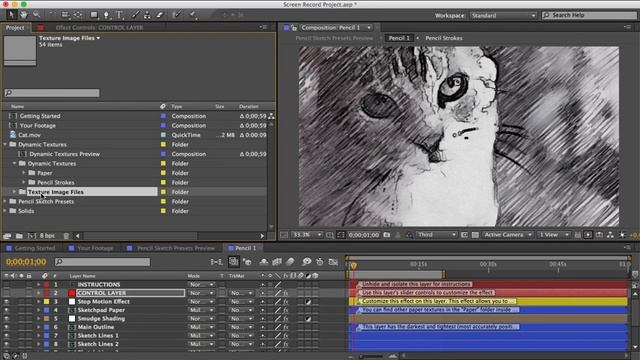640x360 pixels.
Task: Click the trash icon in Project panel
Action: click(66, 236)
